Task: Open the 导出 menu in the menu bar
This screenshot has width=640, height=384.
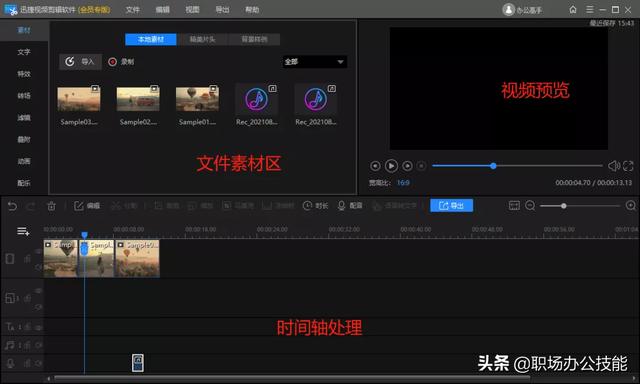Action: (222, 9)
